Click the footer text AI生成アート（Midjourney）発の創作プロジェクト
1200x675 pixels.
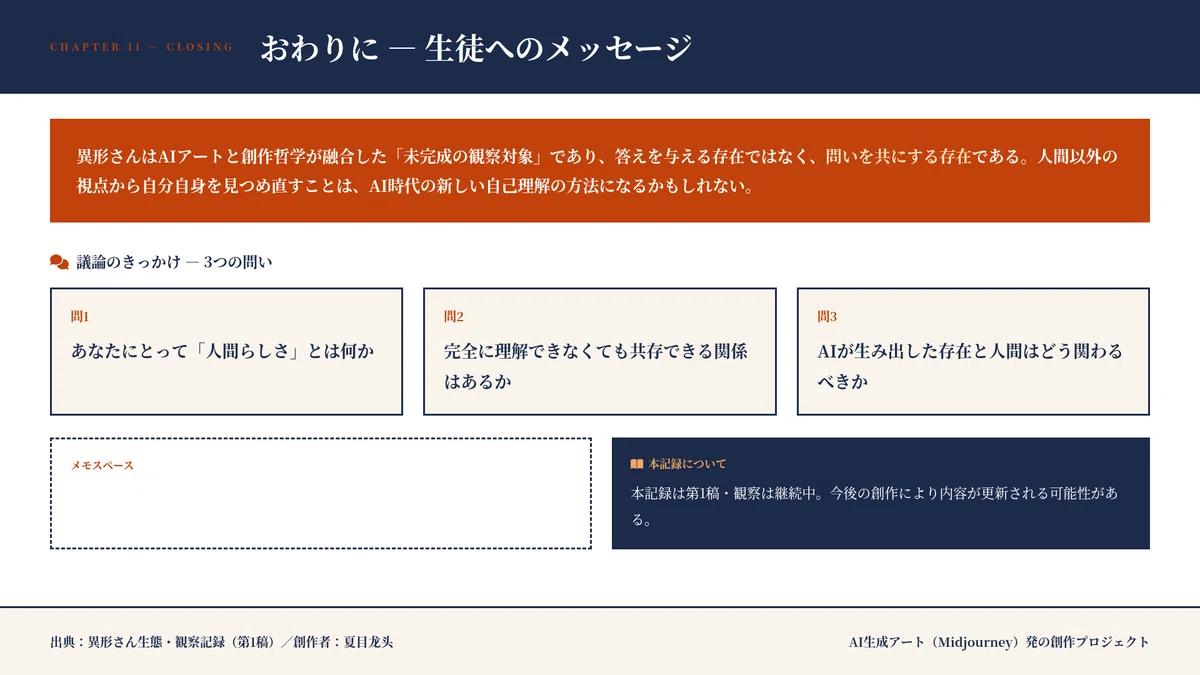(x=999, y=642)
